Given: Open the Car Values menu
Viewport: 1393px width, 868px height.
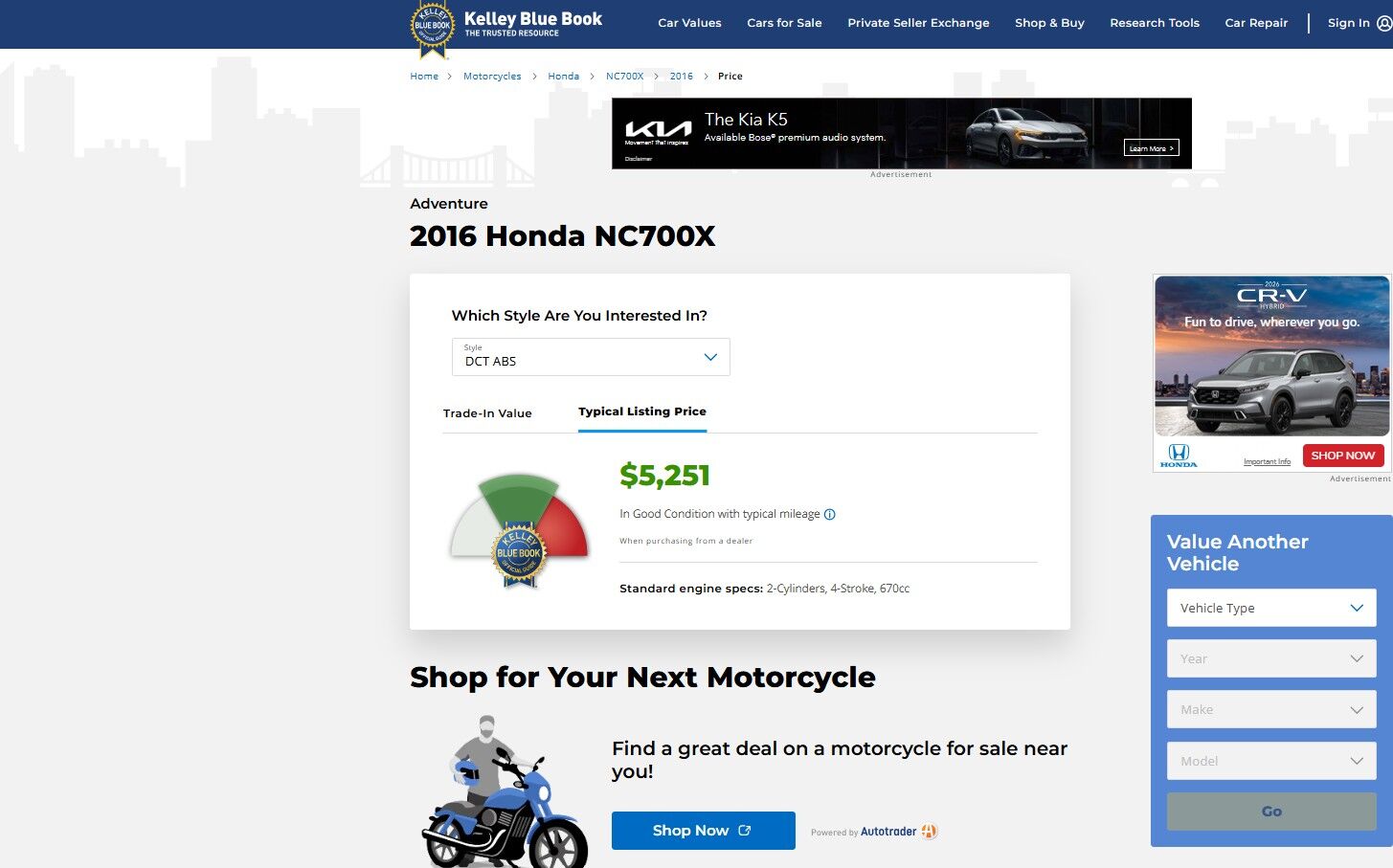Looking at the screenshot, I should coord(689,23).
